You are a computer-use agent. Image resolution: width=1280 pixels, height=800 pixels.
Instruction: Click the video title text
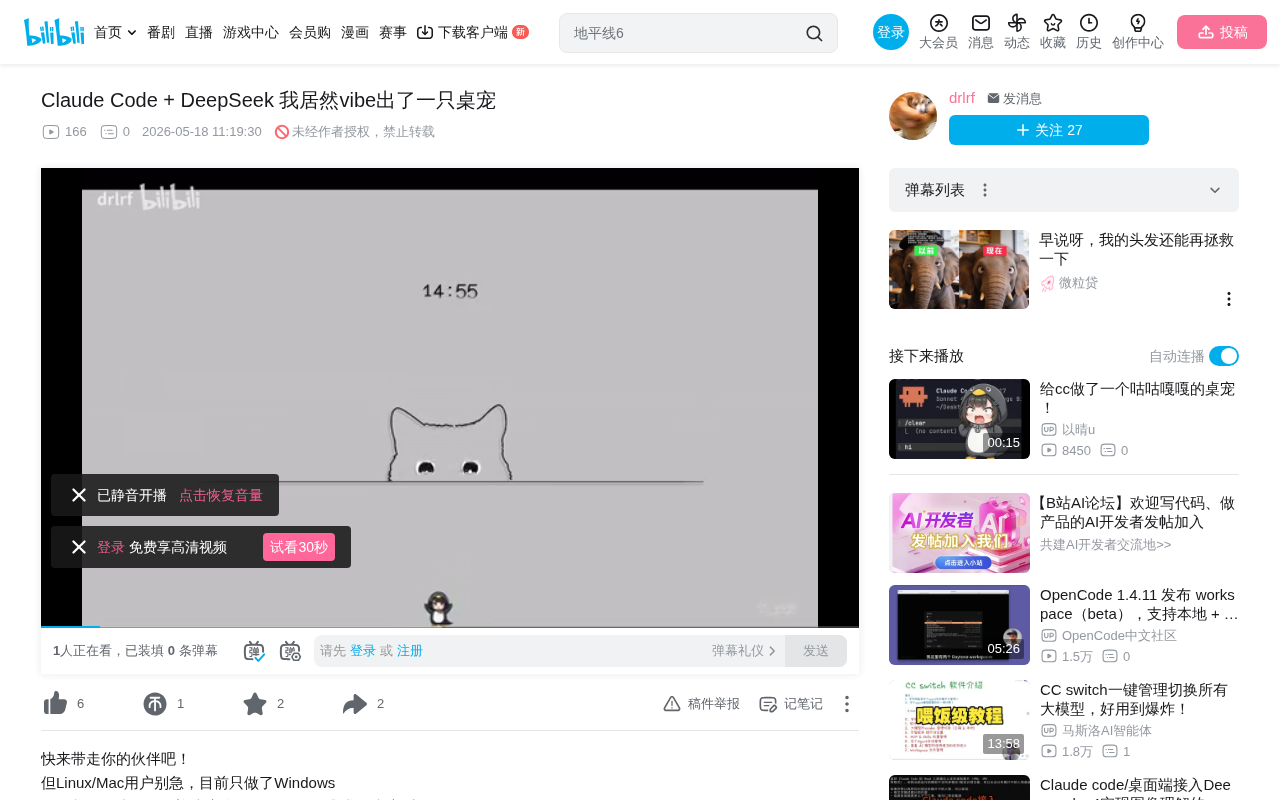tap(268, 100)
